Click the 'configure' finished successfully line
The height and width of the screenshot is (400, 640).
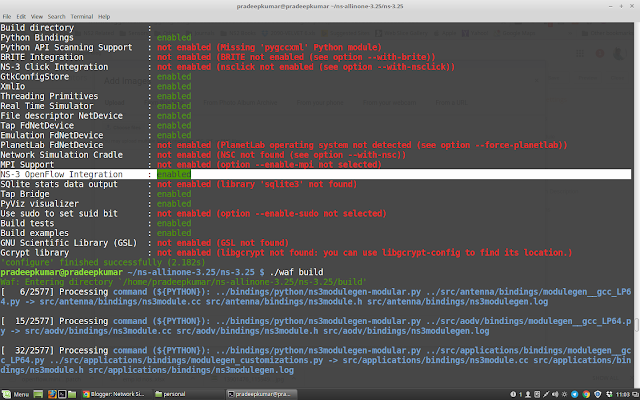[103, 262]
